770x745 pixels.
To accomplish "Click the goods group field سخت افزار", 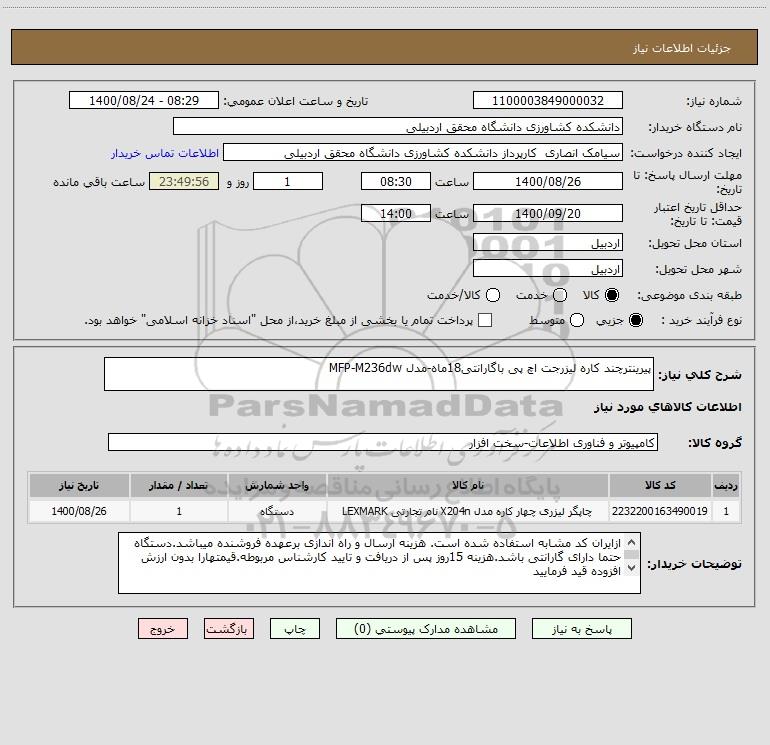I will coord(383,442).
